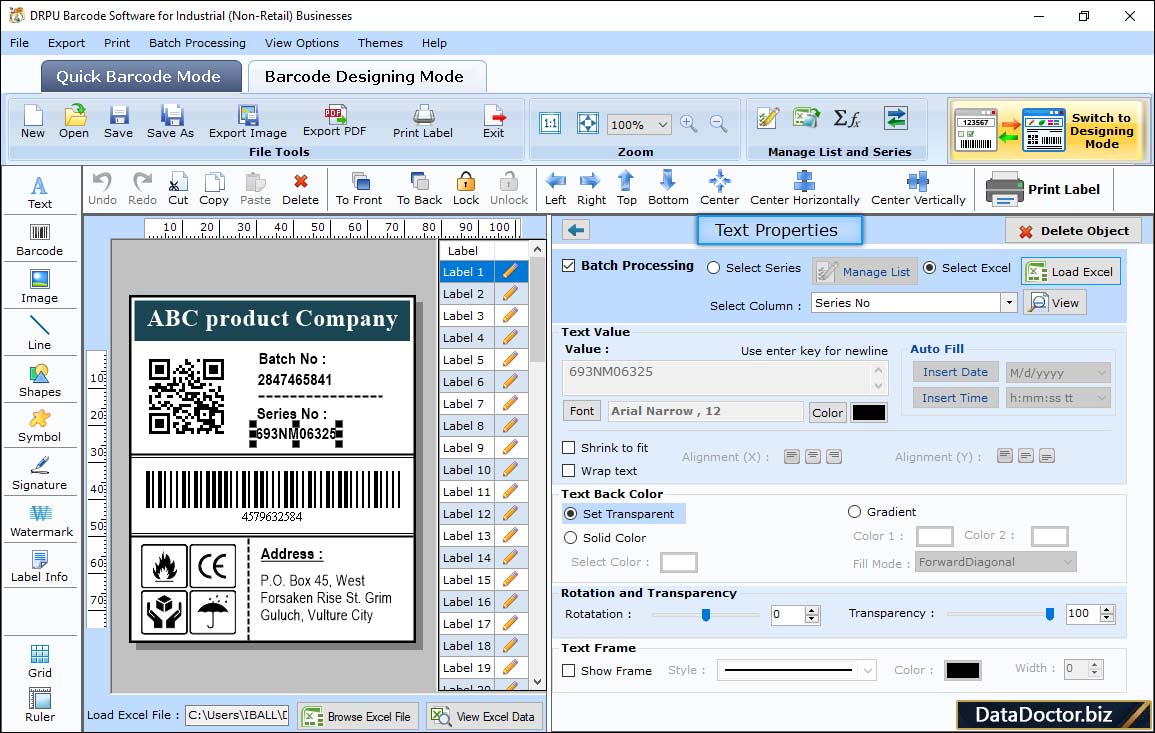Click the Exit icon
This screenshot has width=1155, height=733.
pos(494,122)
